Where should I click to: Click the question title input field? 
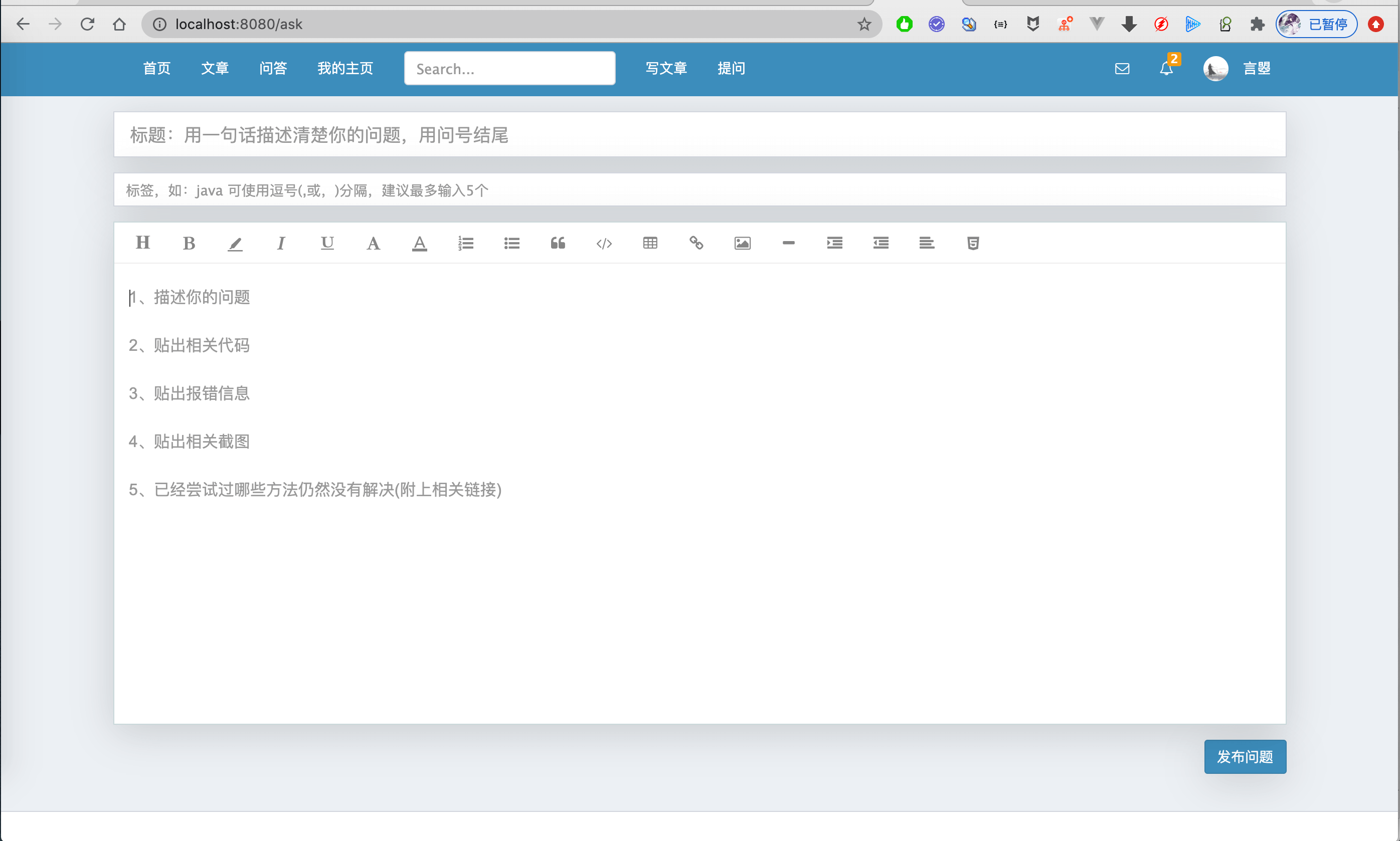click(x=699, y=134)
